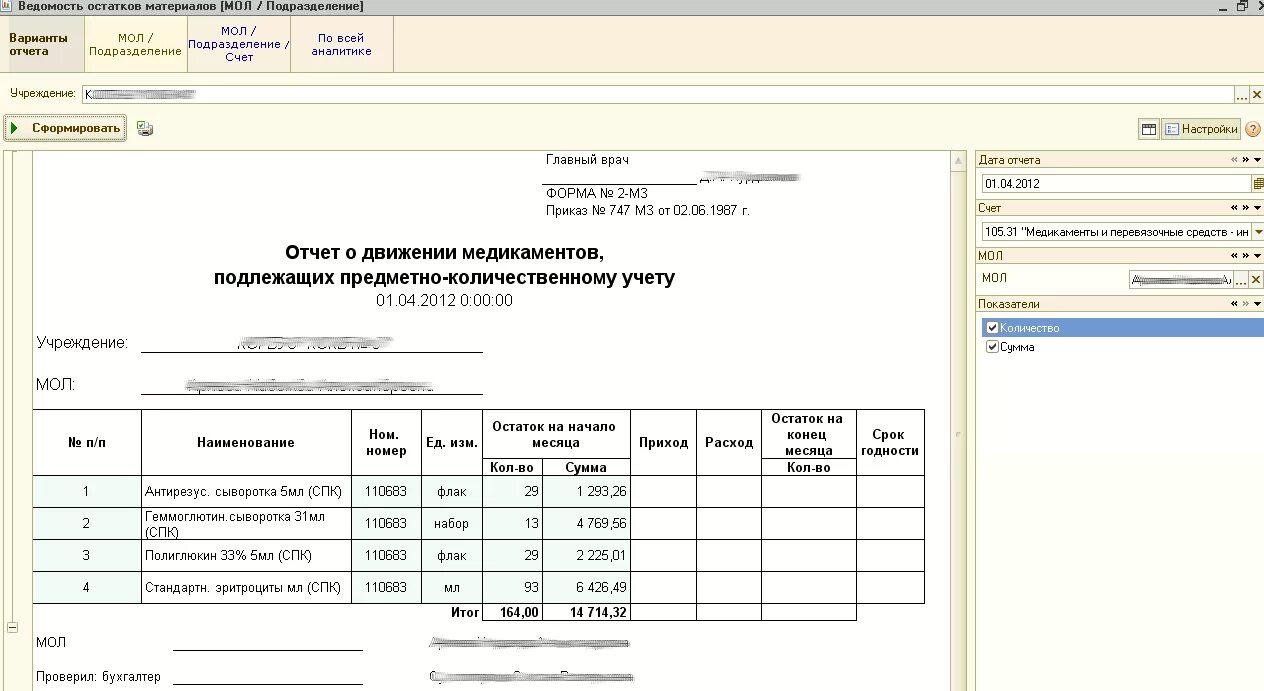Open help with the question mark icon
This screenshot has width=1264, height=691.
tap(1252, 129)
